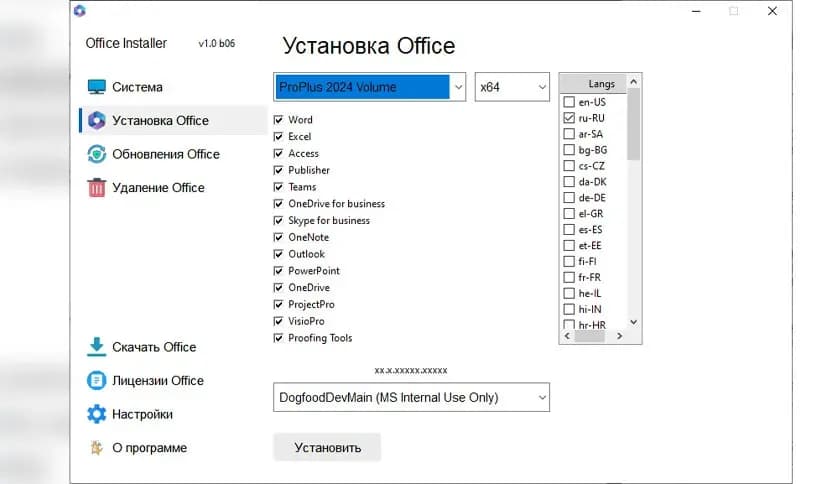Click the Office icon beside Установка Office
The width and height of the screenshot is (836, 484).
point(96,121)
